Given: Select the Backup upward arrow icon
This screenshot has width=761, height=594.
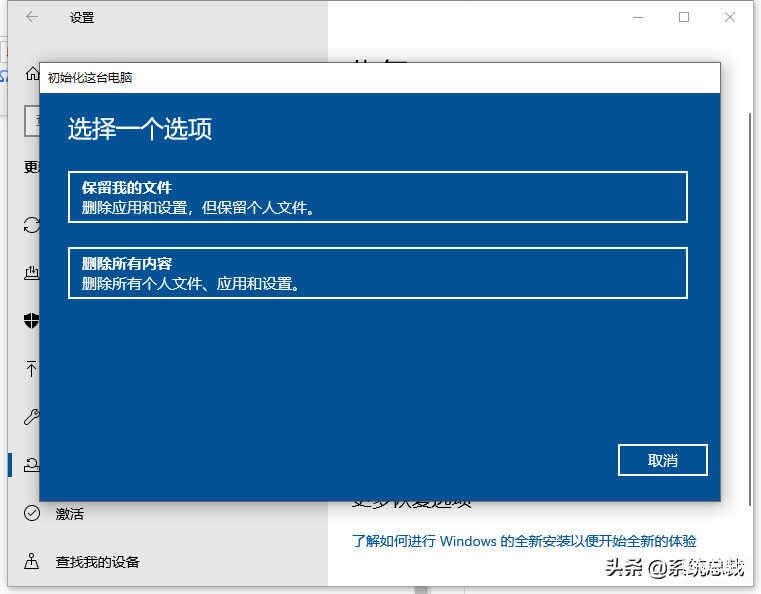Looking at the screenshot, I should pyautogui.click(x=31, y=369).
